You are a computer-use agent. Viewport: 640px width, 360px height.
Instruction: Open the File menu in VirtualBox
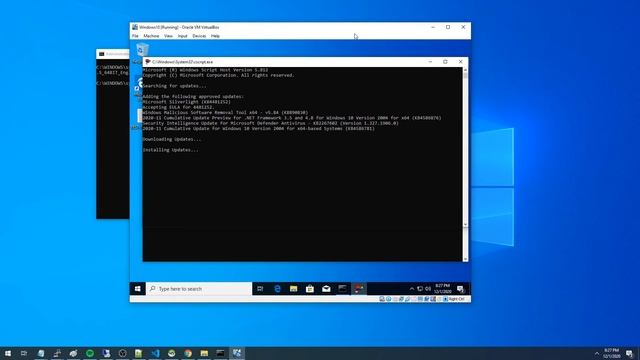click(x=135, y=36)
